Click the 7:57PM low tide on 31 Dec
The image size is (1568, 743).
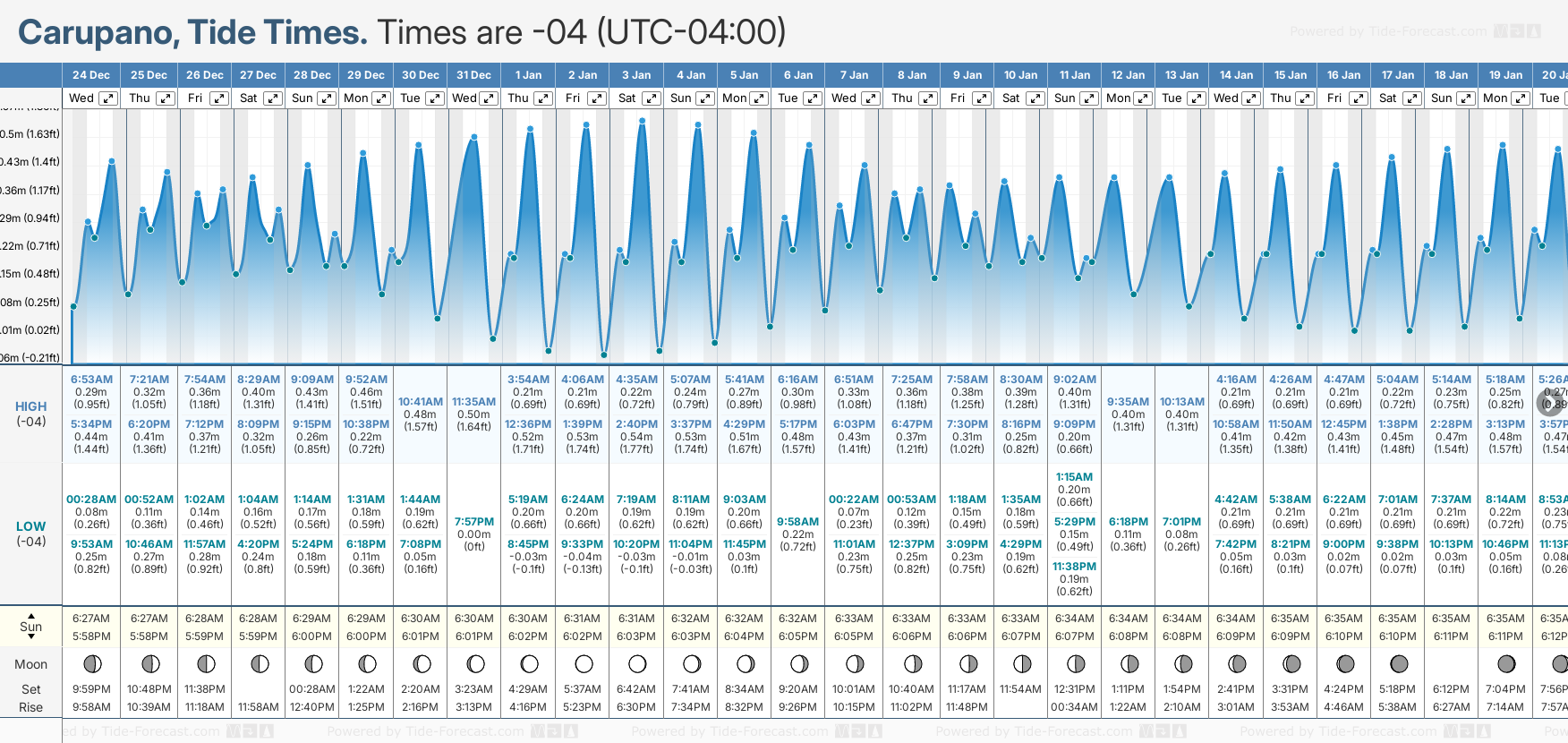473,522
